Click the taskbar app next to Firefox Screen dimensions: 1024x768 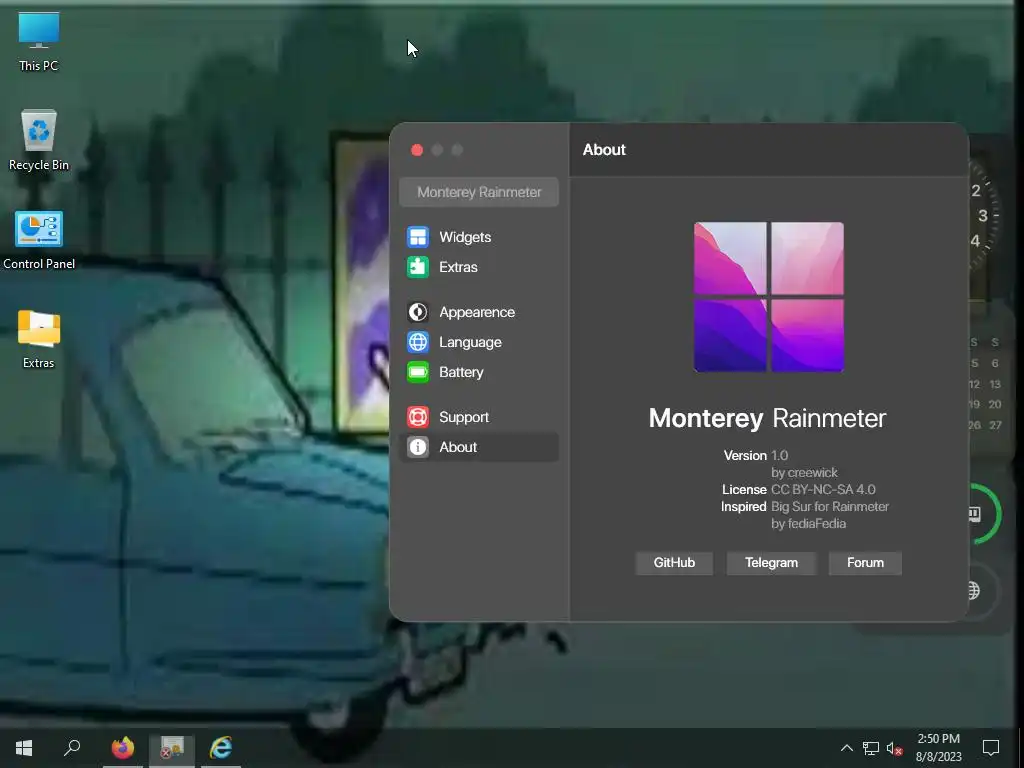172,748
